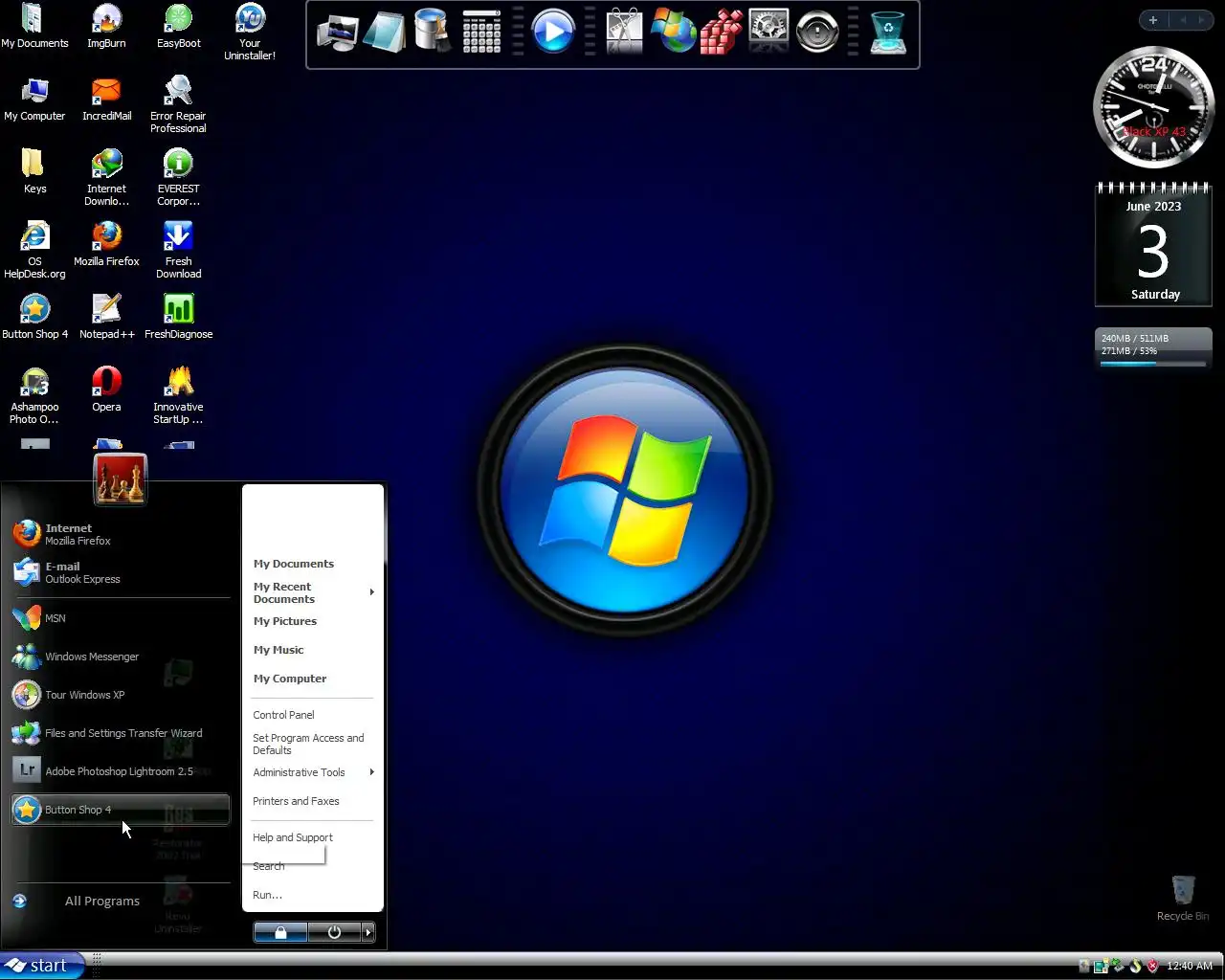Click the chess user picture thumbnail
Screen dimensions: 1225x980
(120, 479)
